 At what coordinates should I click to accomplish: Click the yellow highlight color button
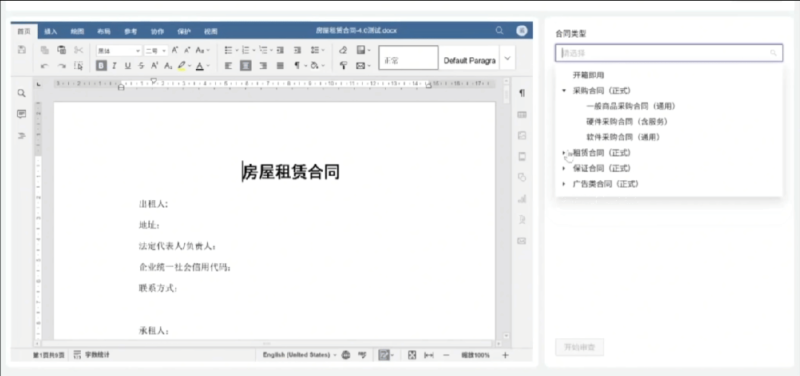point(182,66)
